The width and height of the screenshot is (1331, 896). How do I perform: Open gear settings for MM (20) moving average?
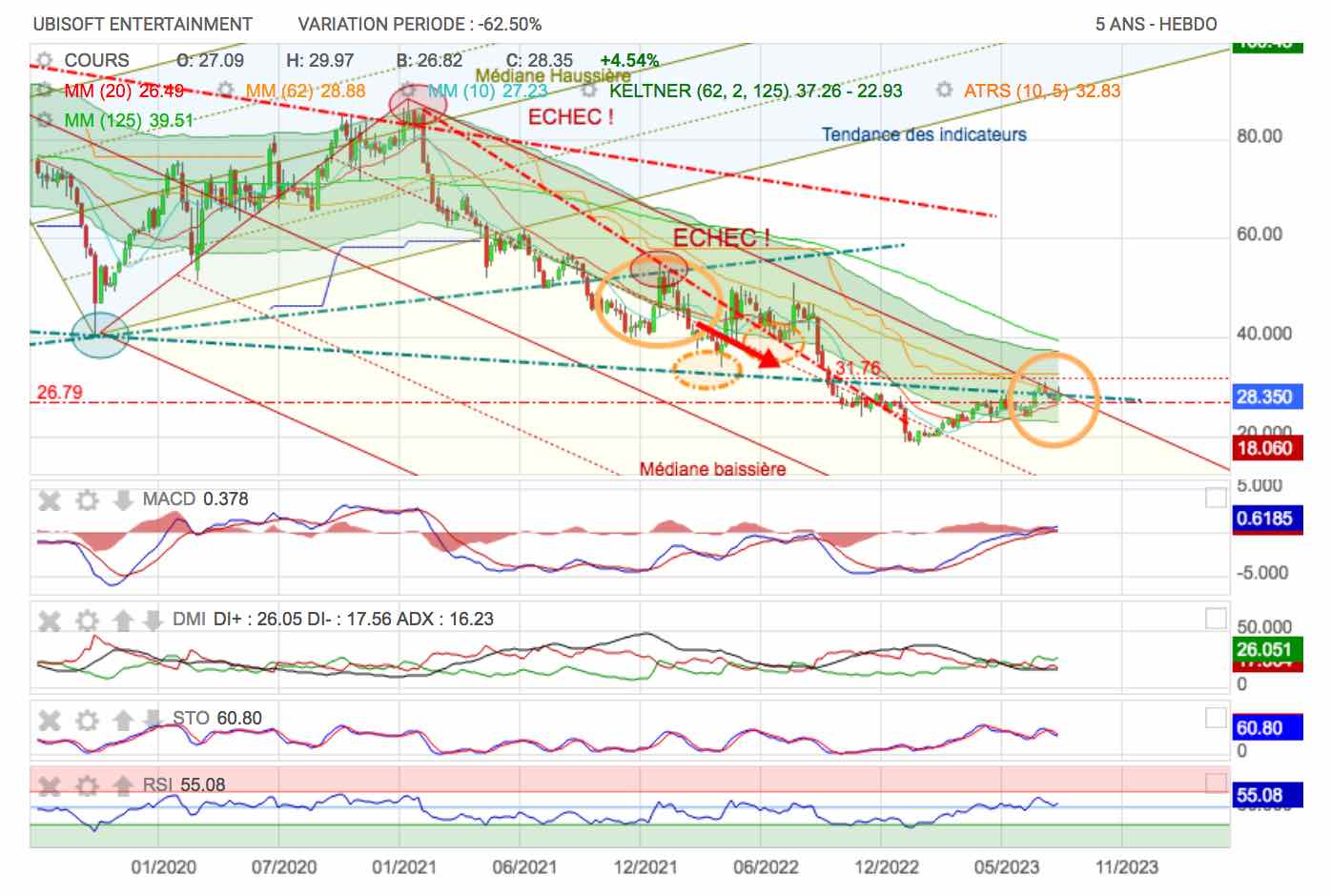click(42, 91)
